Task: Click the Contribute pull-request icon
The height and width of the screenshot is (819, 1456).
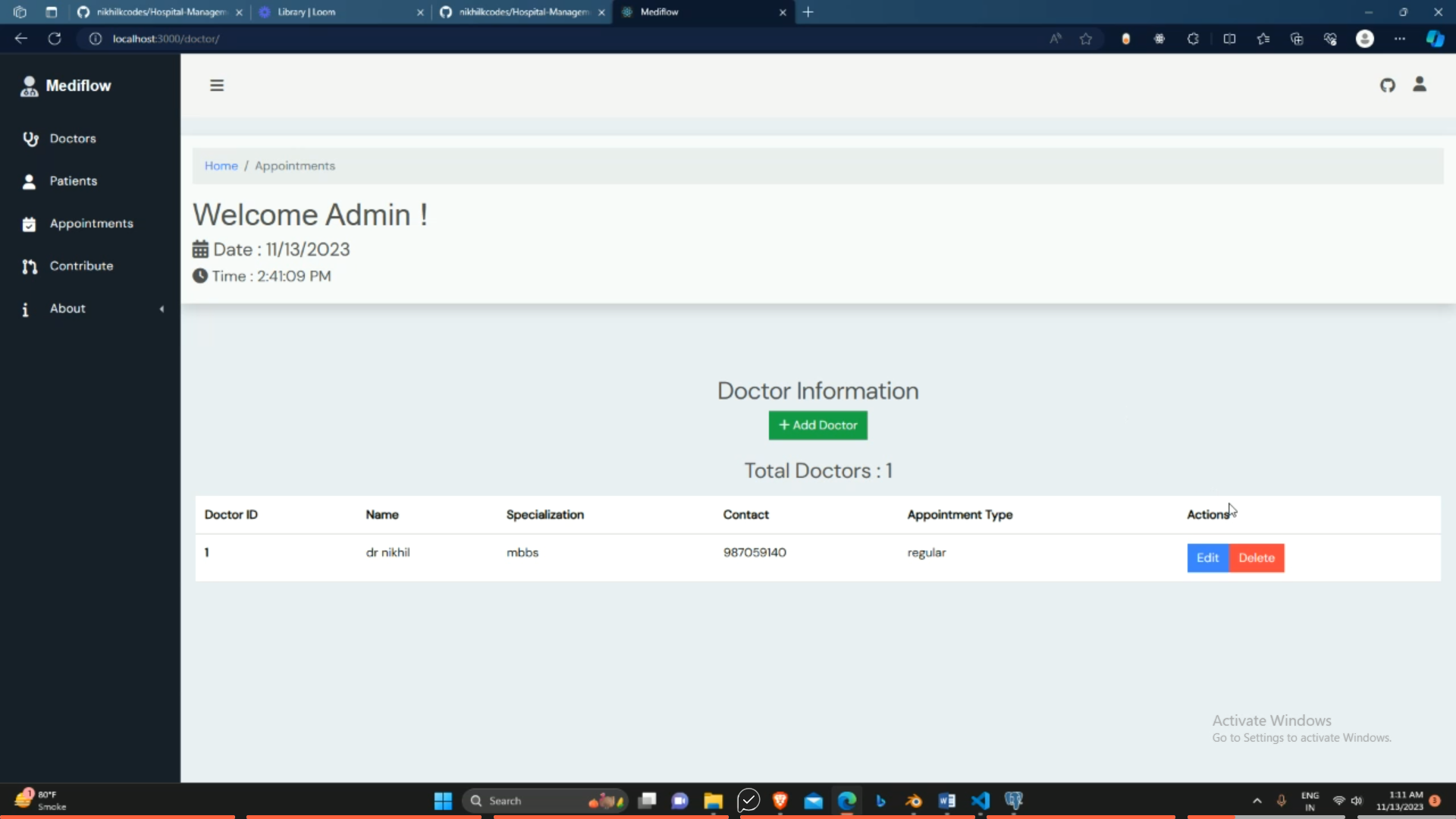Action: coord(30,266)
